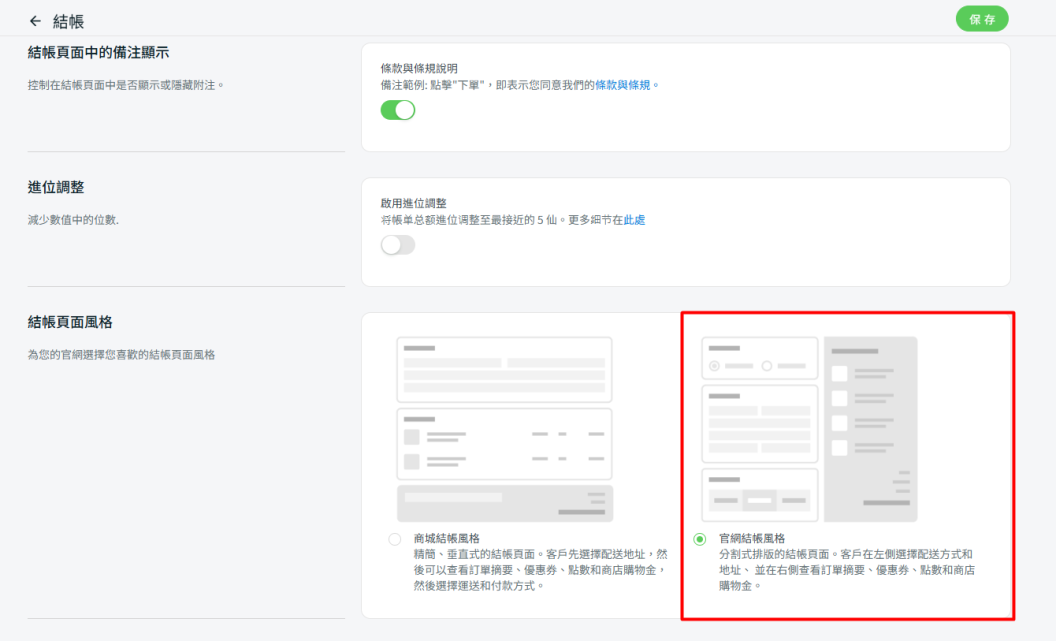Click the 官網結帳風格 description paragraph
The image size is (1056, 641).
846,569
